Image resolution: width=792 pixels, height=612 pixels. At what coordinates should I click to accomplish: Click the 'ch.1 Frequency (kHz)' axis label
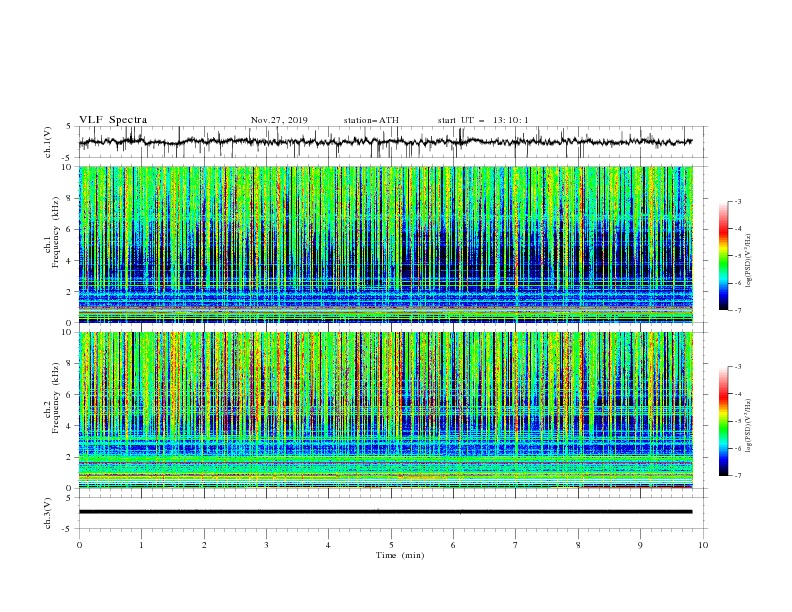pyautogui.click(x=52, y=232)
